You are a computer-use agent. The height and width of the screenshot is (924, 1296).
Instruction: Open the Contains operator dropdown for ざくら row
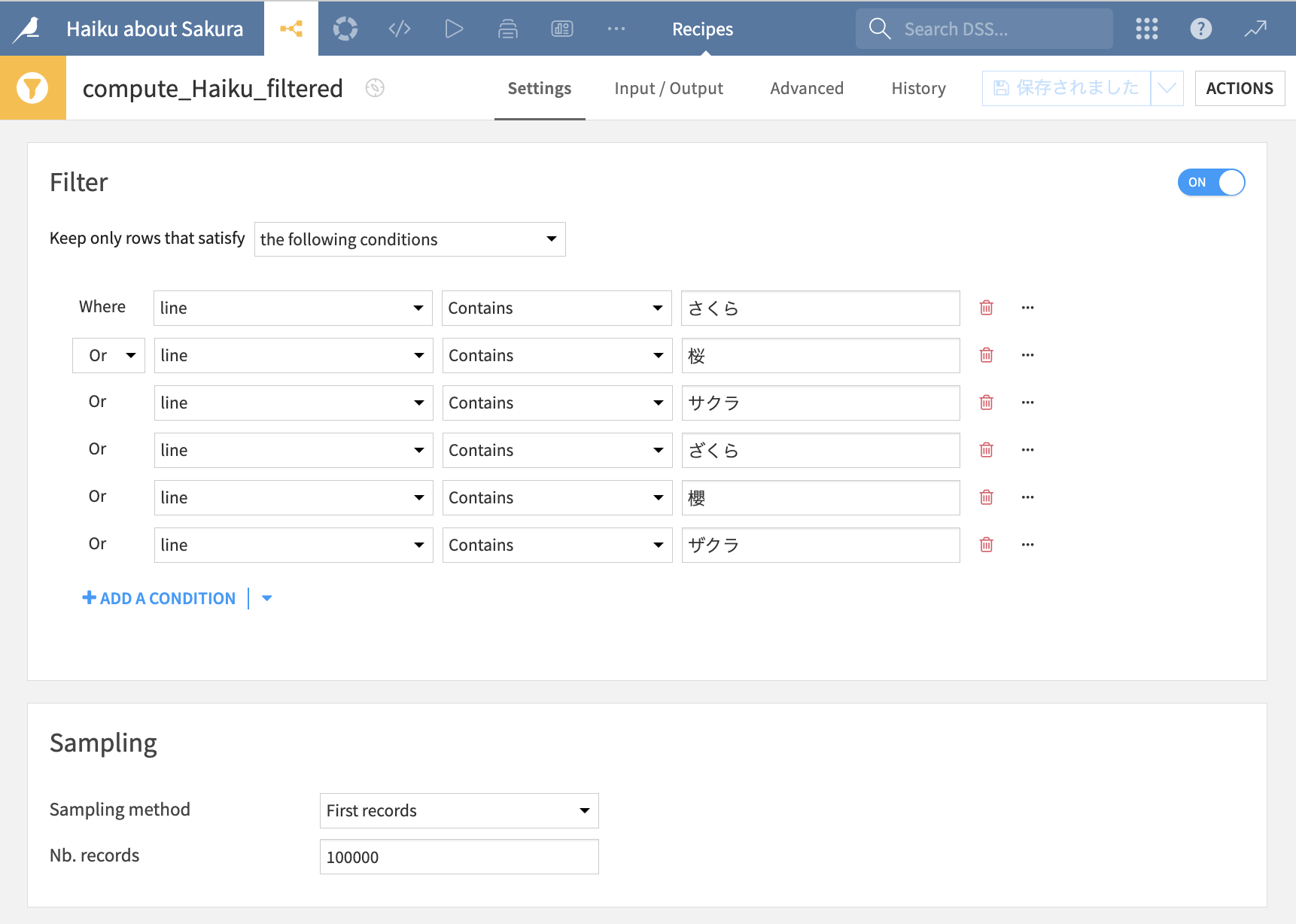click(x=558, y=450)
